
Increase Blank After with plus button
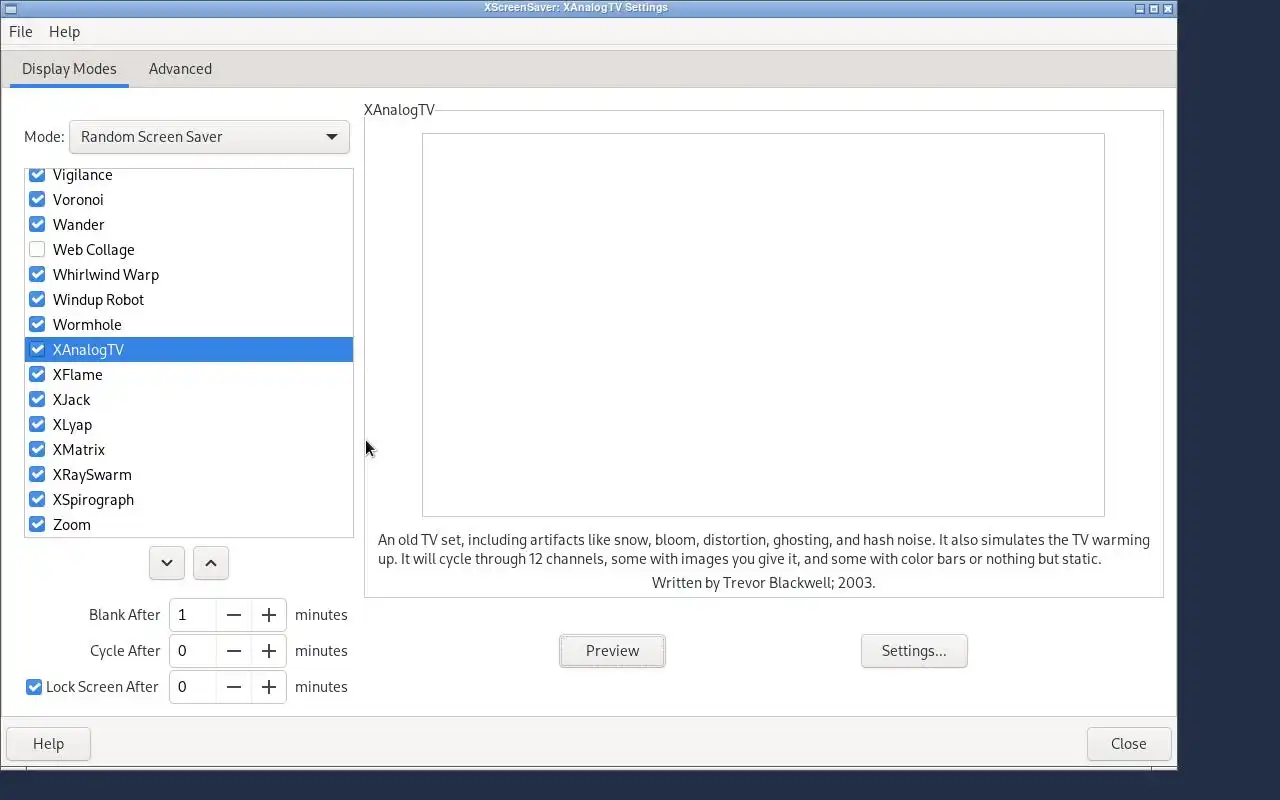point(269,615)
